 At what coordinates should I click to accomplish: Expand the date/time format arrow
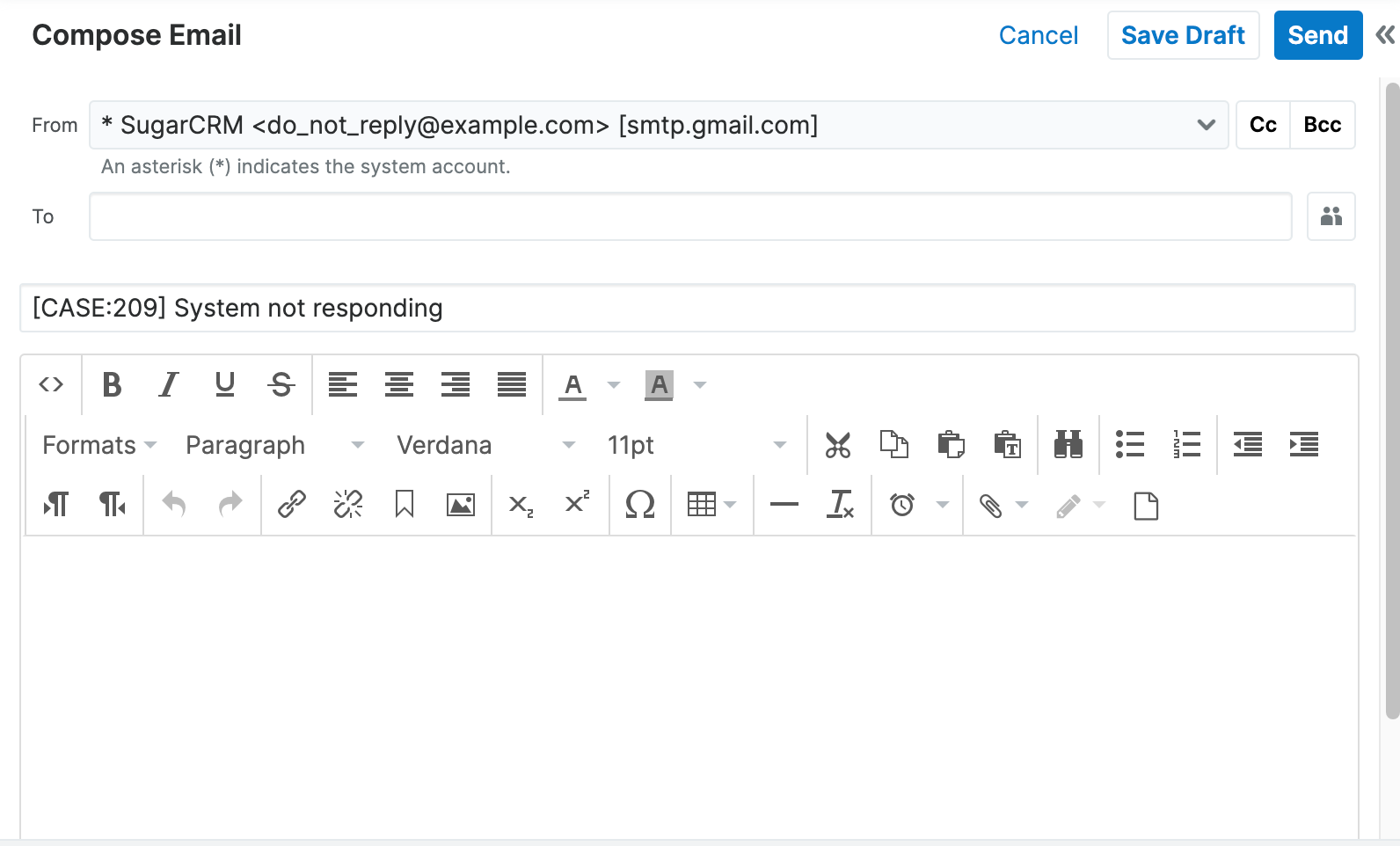(943, 505)
